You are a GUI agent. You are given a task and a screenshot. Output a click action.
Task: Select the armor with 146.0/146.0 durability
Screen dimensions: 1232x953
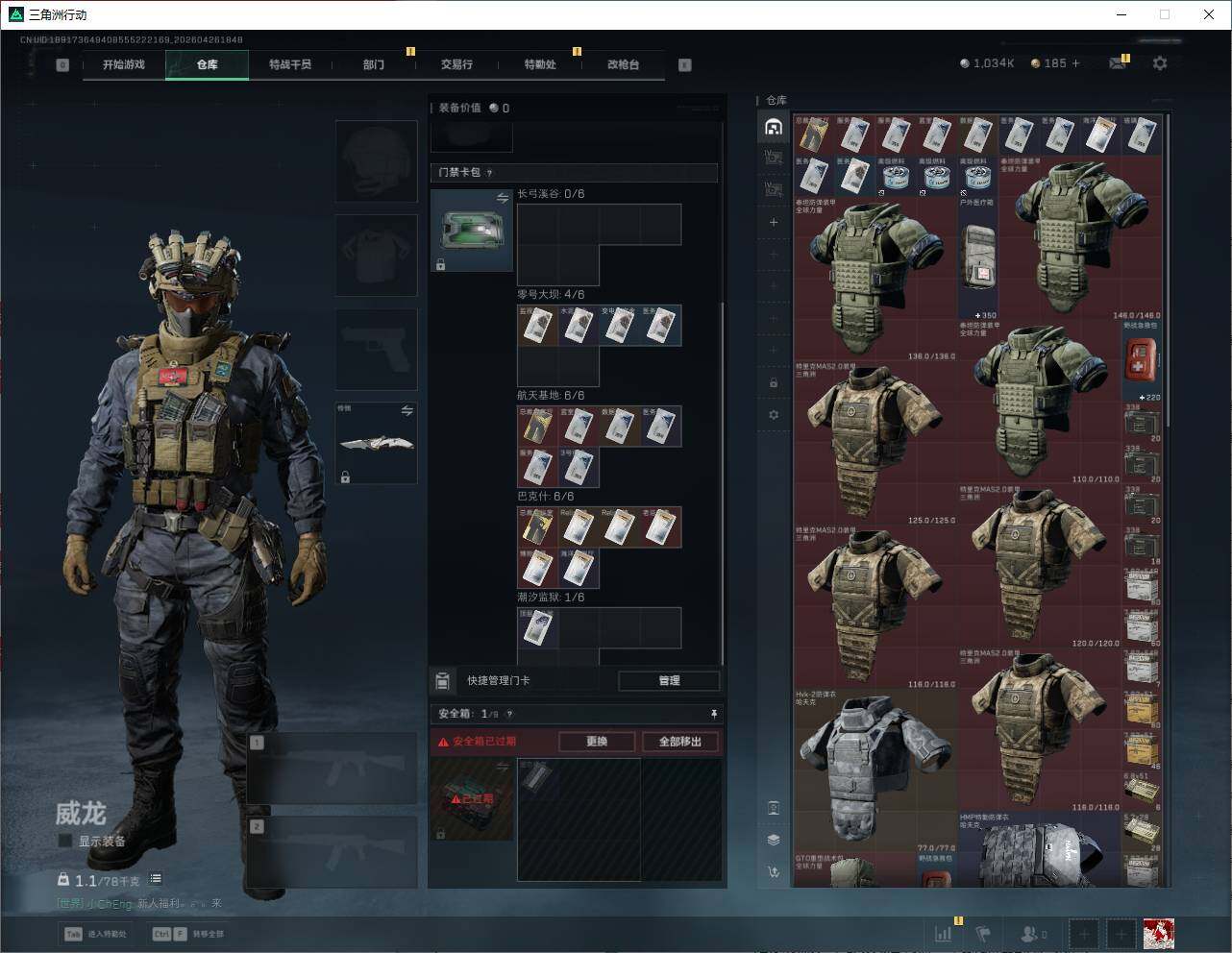click(1081, 238)
